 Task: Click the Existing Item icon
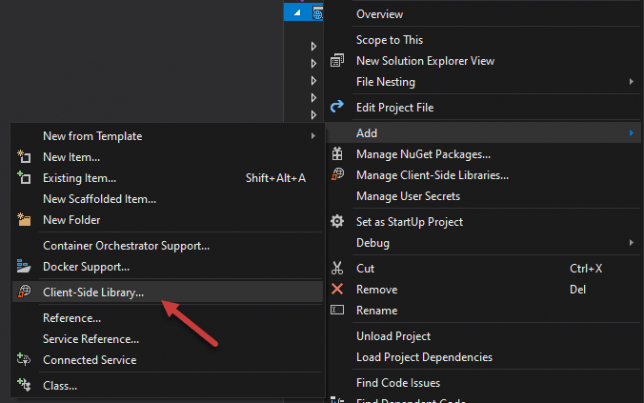(25, 178)
